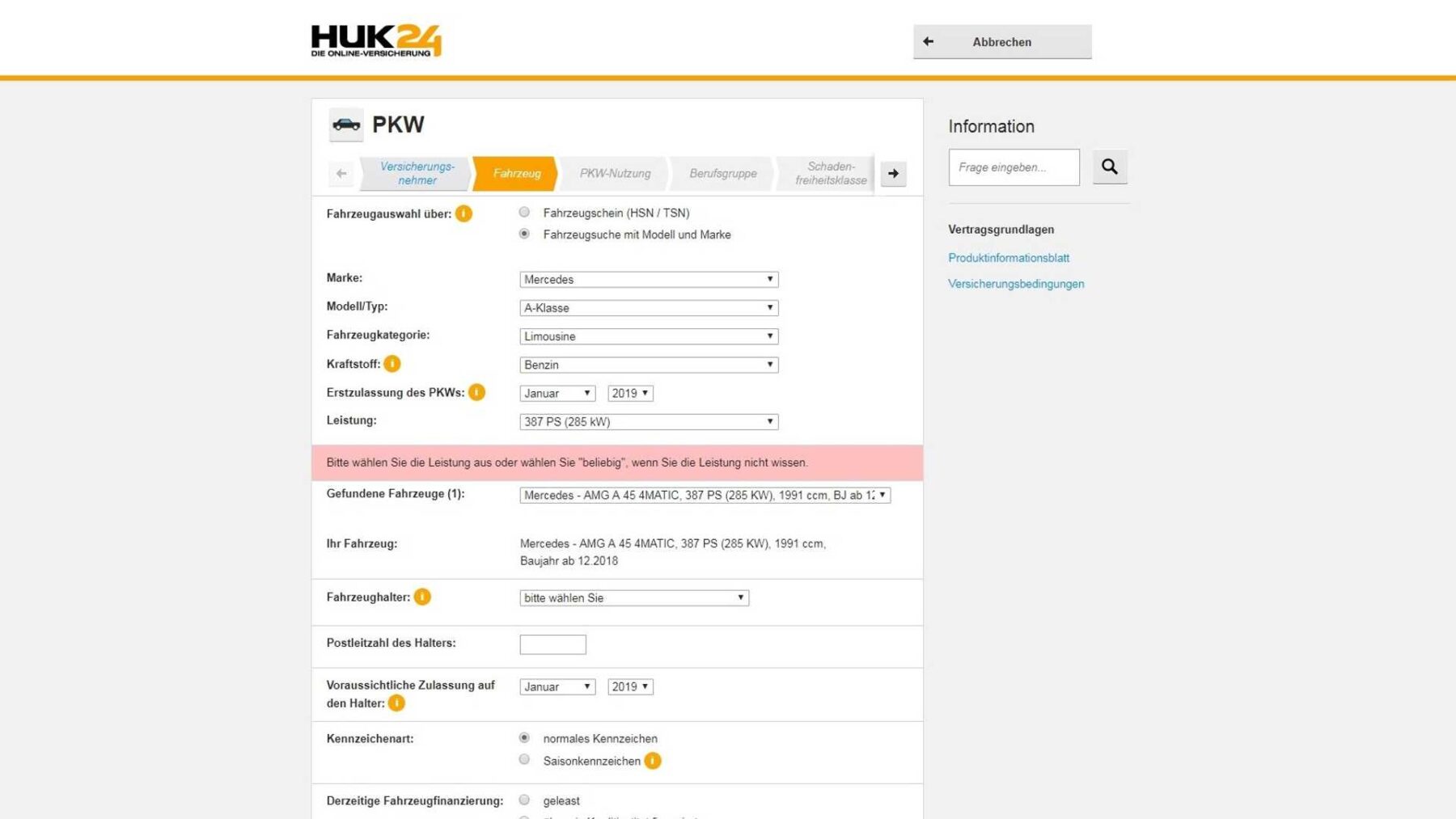
Task: Open the info icon next to Fahrzeughalter
Action: point(422,597)
